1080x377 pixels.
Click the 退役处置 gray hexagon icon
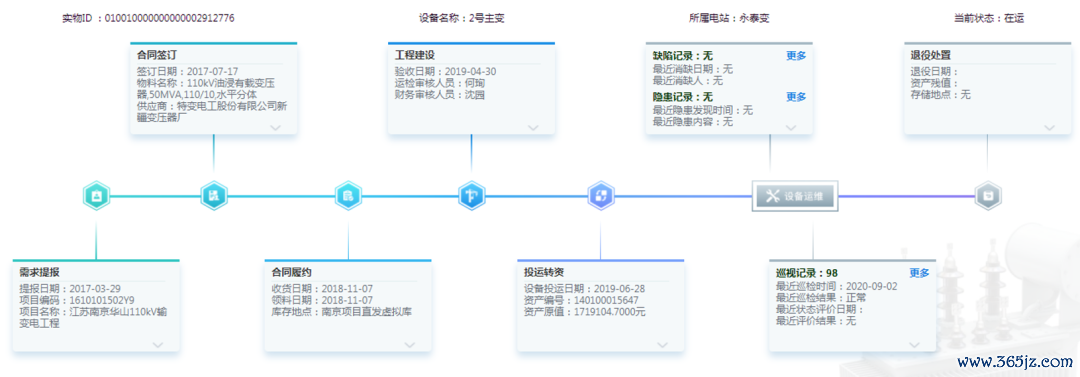click(x=988, y=196)
